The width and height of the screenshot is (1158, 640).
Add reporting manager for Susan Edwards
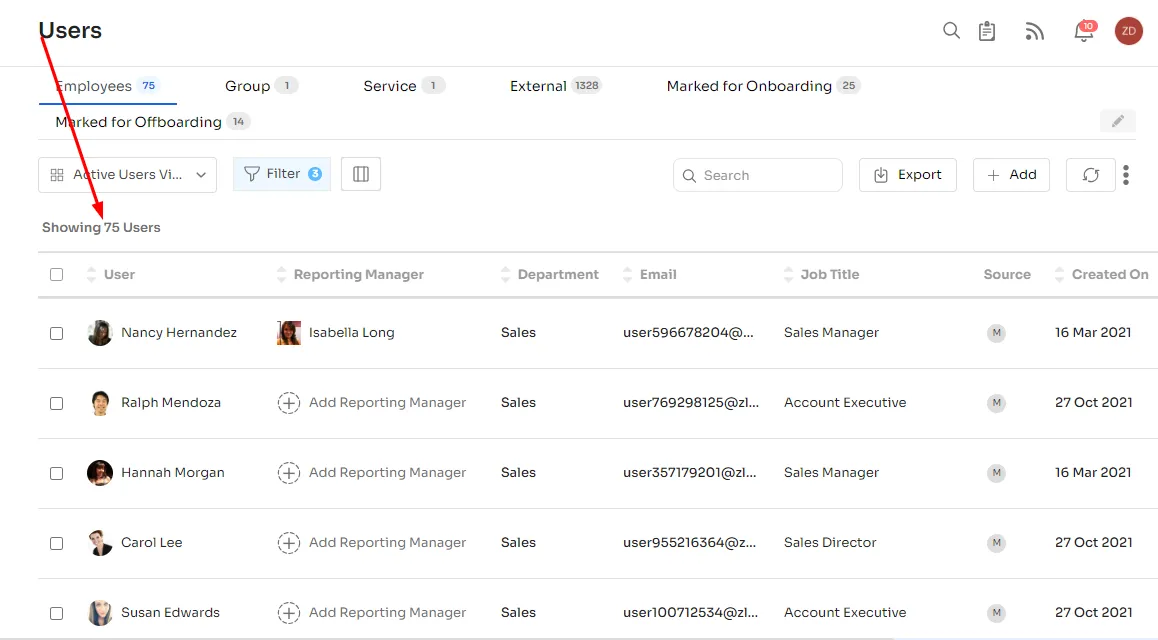click(371, 613)
